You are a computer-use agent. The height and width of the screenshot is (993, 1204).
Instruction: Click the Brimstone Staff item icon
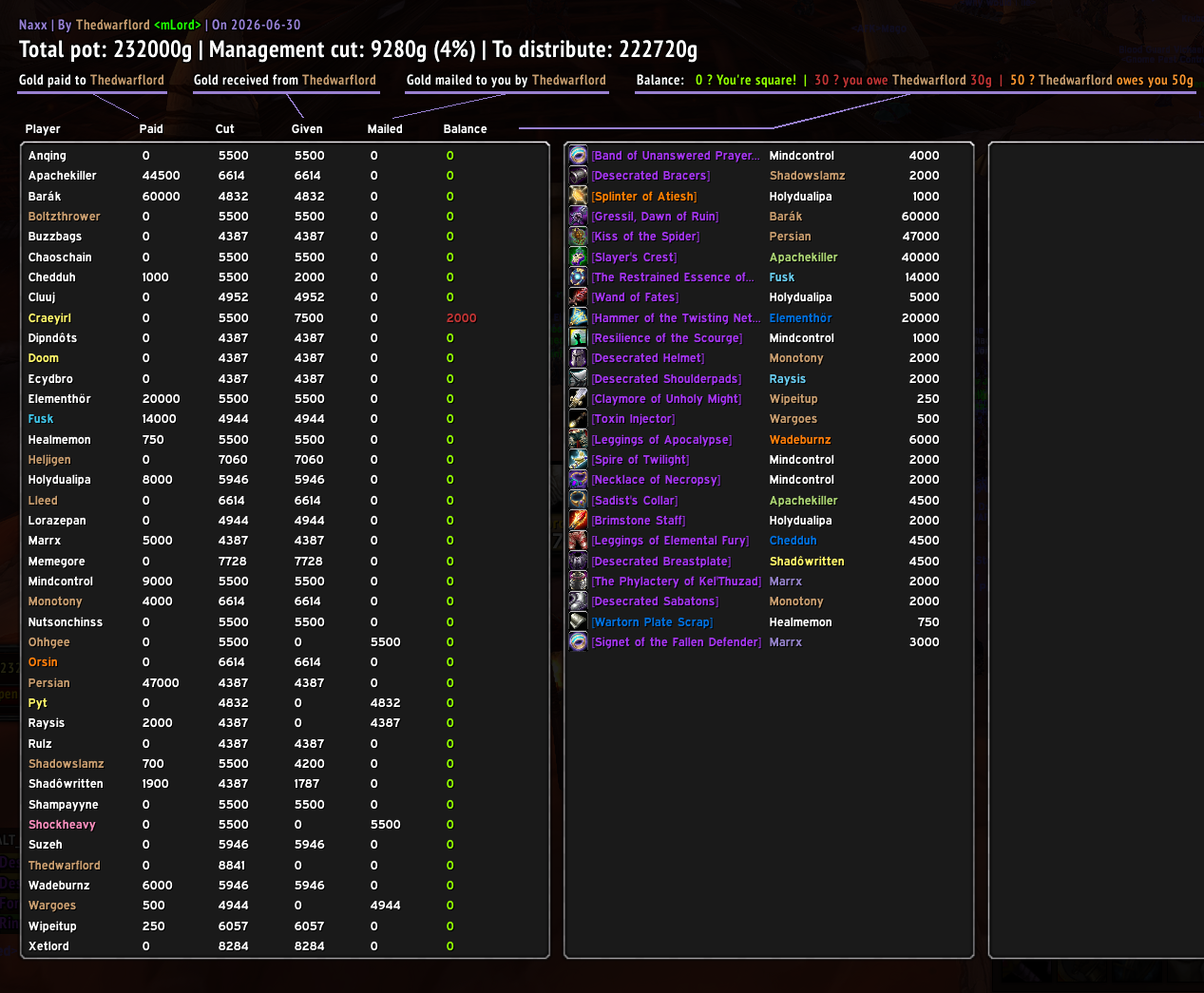578,520
